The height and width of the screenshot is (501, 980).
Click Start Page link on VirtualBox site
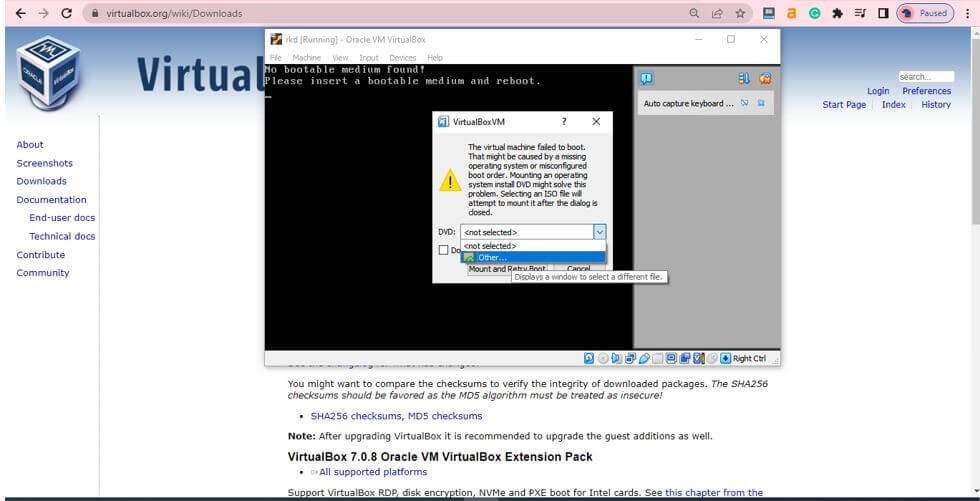coord(844,105)
